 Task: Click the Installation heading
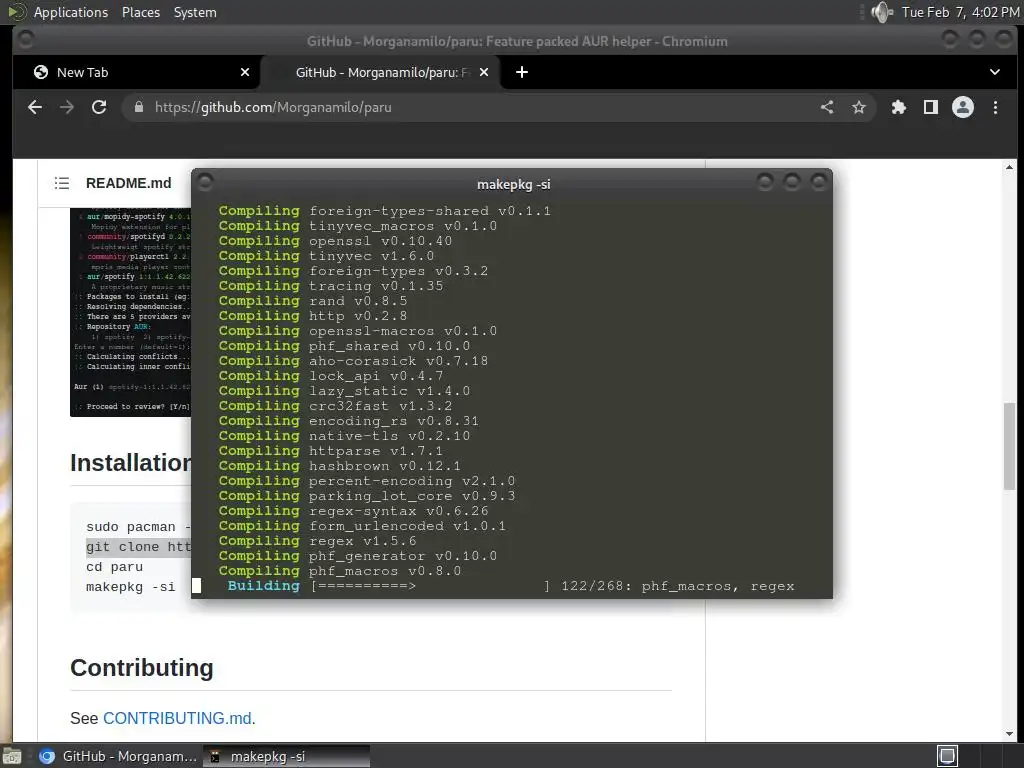131,462
